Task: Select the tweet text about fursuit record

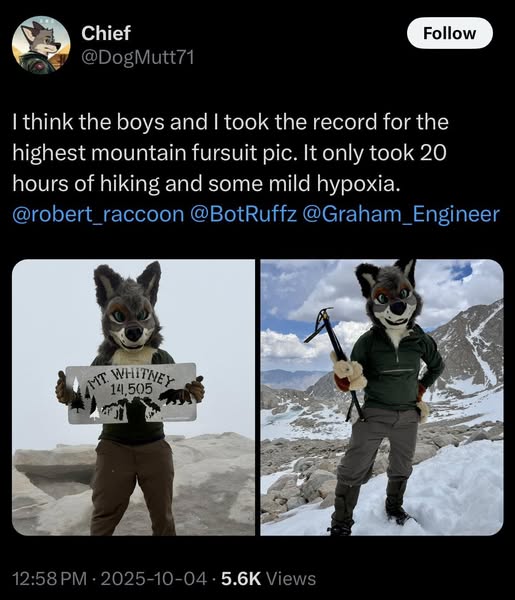Action: pyautogui.click(x=230, y=153)
